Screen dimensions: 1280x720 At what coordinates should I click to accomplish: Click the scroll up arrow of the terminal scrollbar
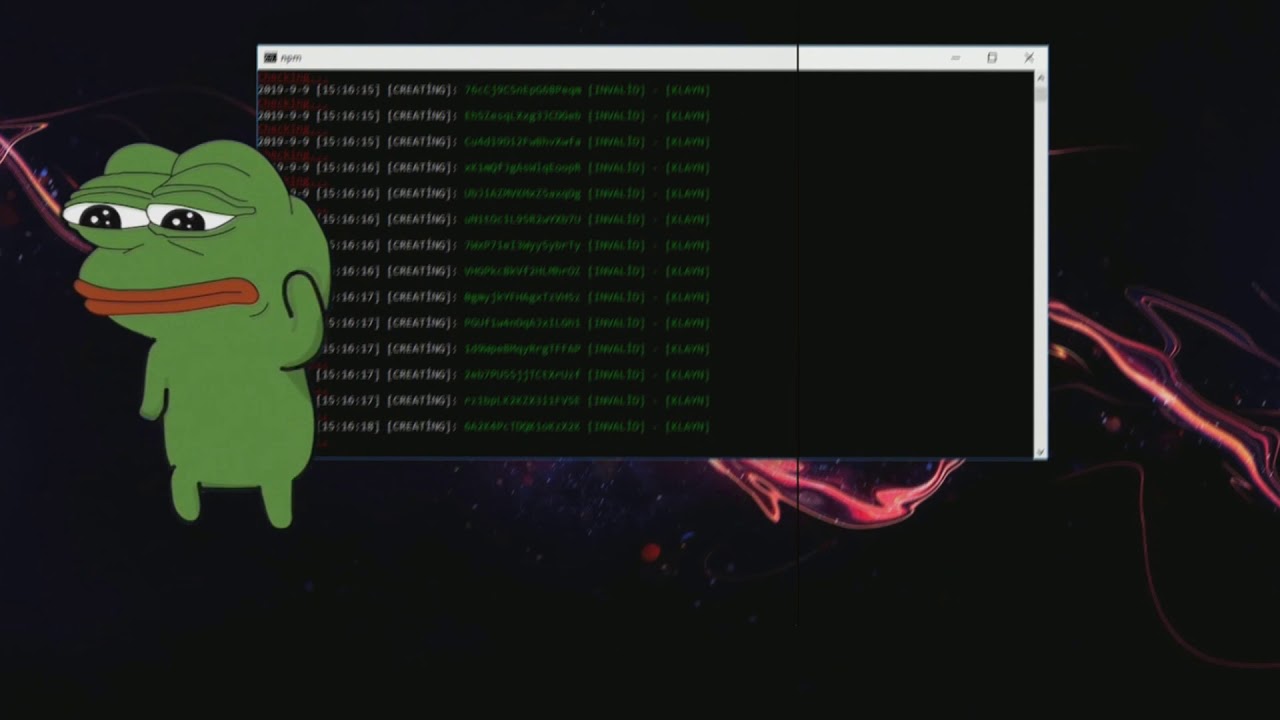click(1040, 77)
